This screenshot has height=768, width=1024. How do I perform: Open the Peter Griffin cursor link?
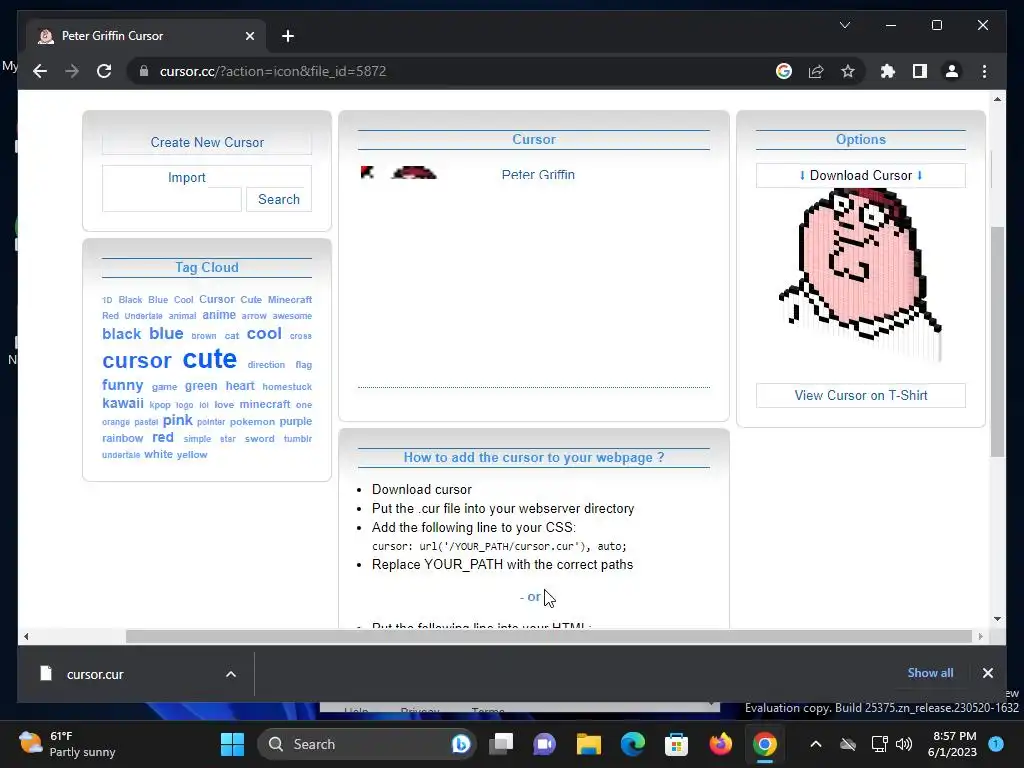538,174
